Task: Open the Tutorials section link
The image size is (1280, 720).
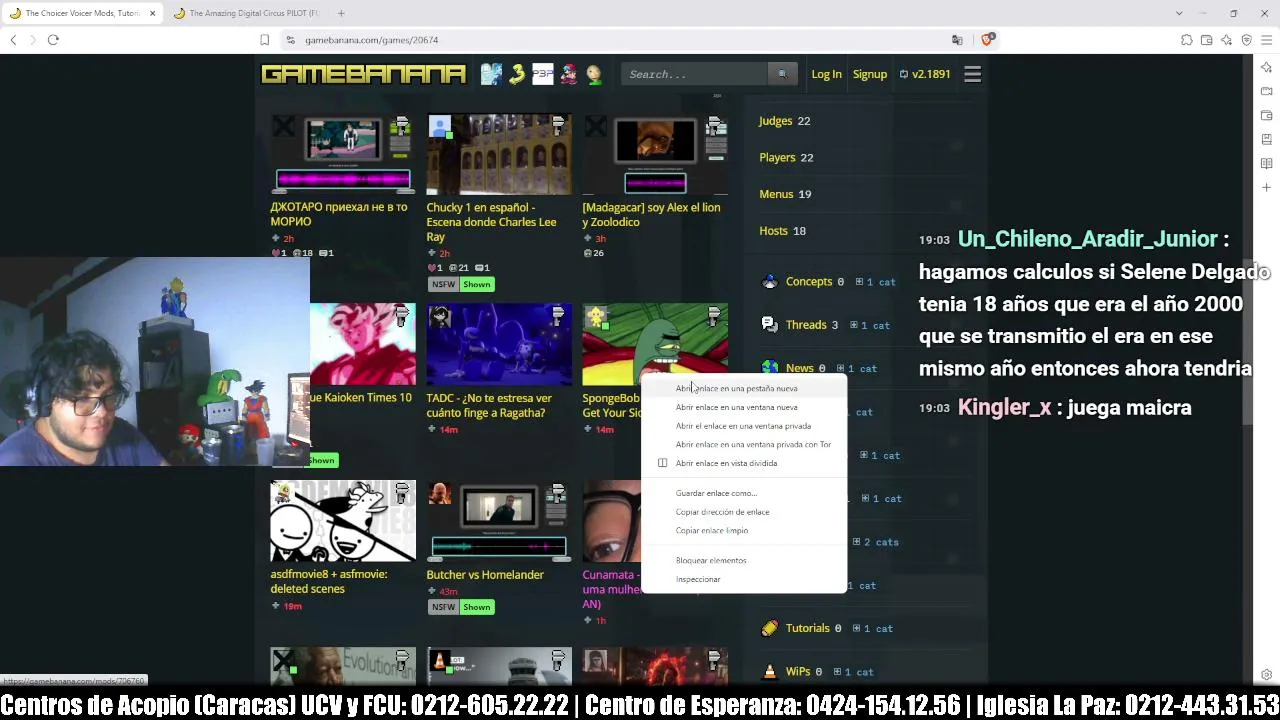Action: tap(807, 628)
